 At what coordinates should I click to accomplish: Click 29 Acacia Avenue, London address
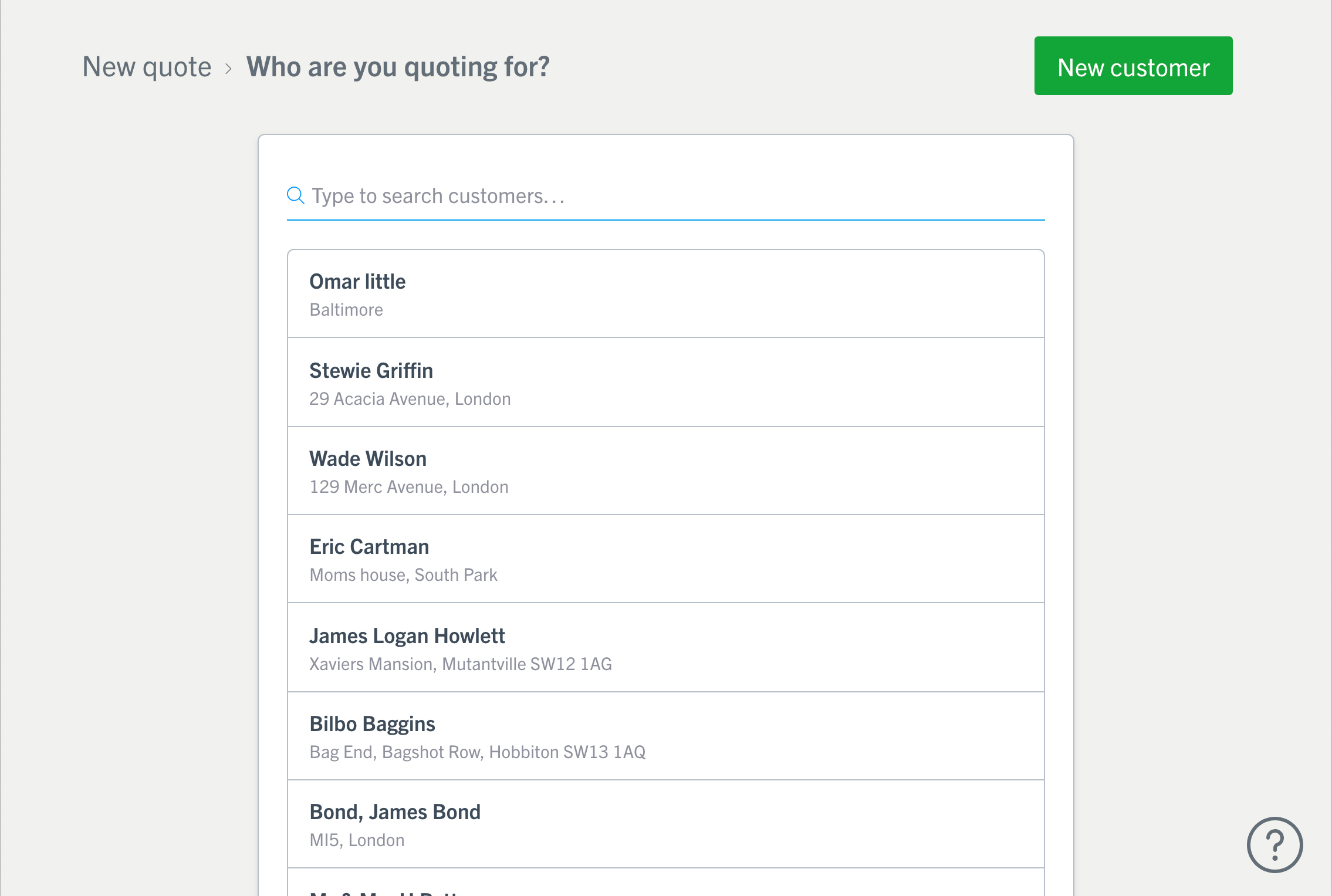click(x=410, y=399)
